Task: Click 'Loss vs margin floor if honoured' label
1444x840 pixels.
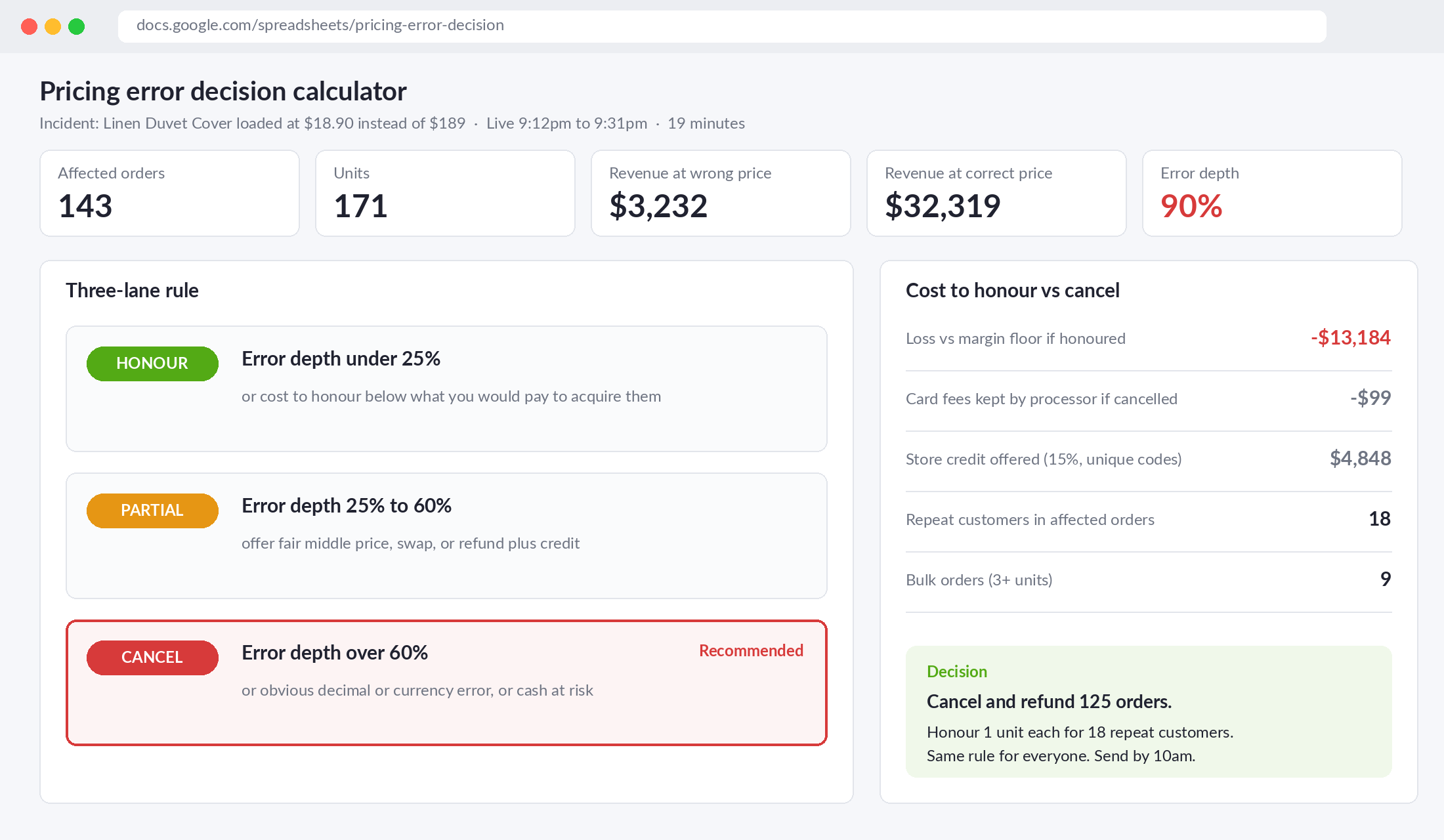Action: (1015, 339)
